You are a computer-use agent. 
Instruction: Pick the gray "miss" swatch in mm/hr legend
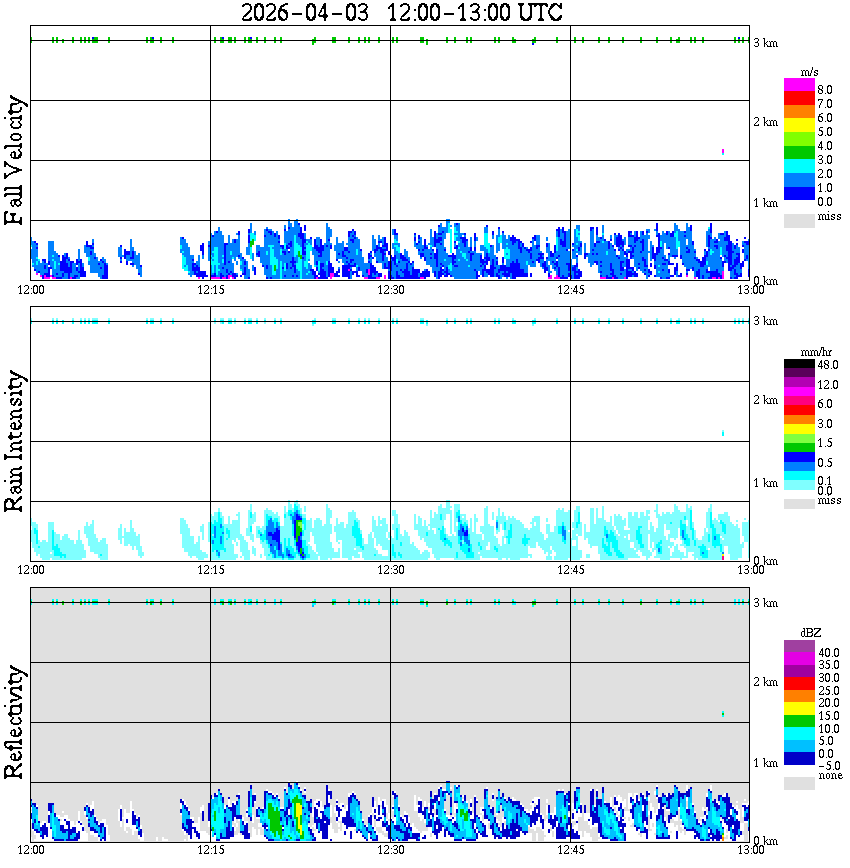pyautogui.click(x=799, y=503)
